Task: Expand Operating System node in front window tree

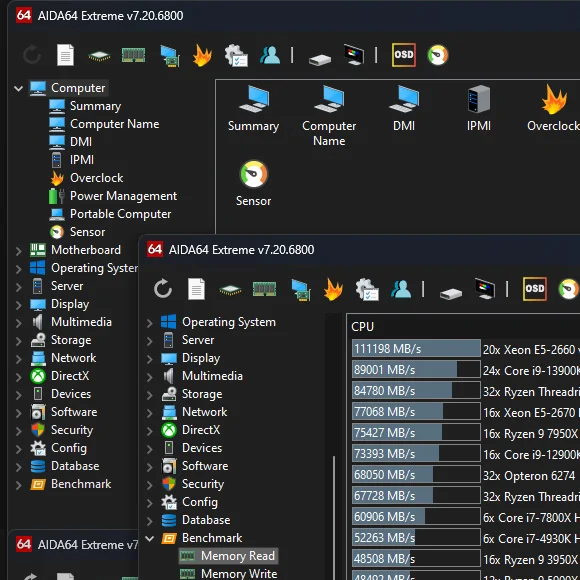Action: (149, 323)
